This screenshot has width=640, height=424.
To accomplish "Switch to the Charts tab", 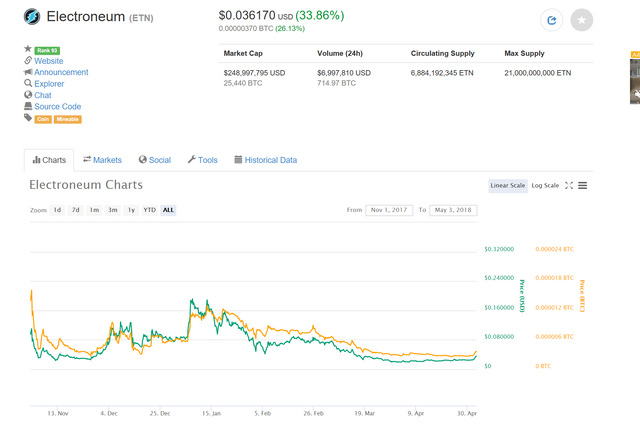I will (49, 160).
